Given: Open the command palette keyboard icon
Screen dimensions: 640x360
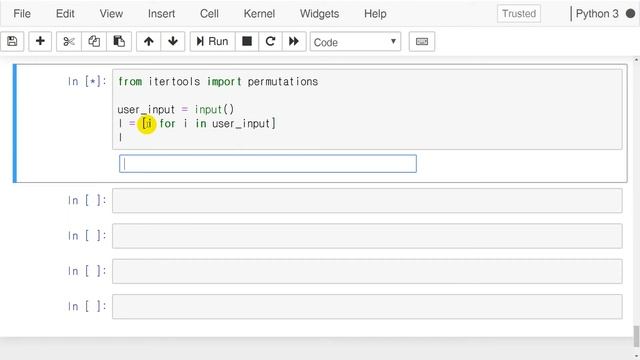Looking at the screenshot, I should coord(422,41).
